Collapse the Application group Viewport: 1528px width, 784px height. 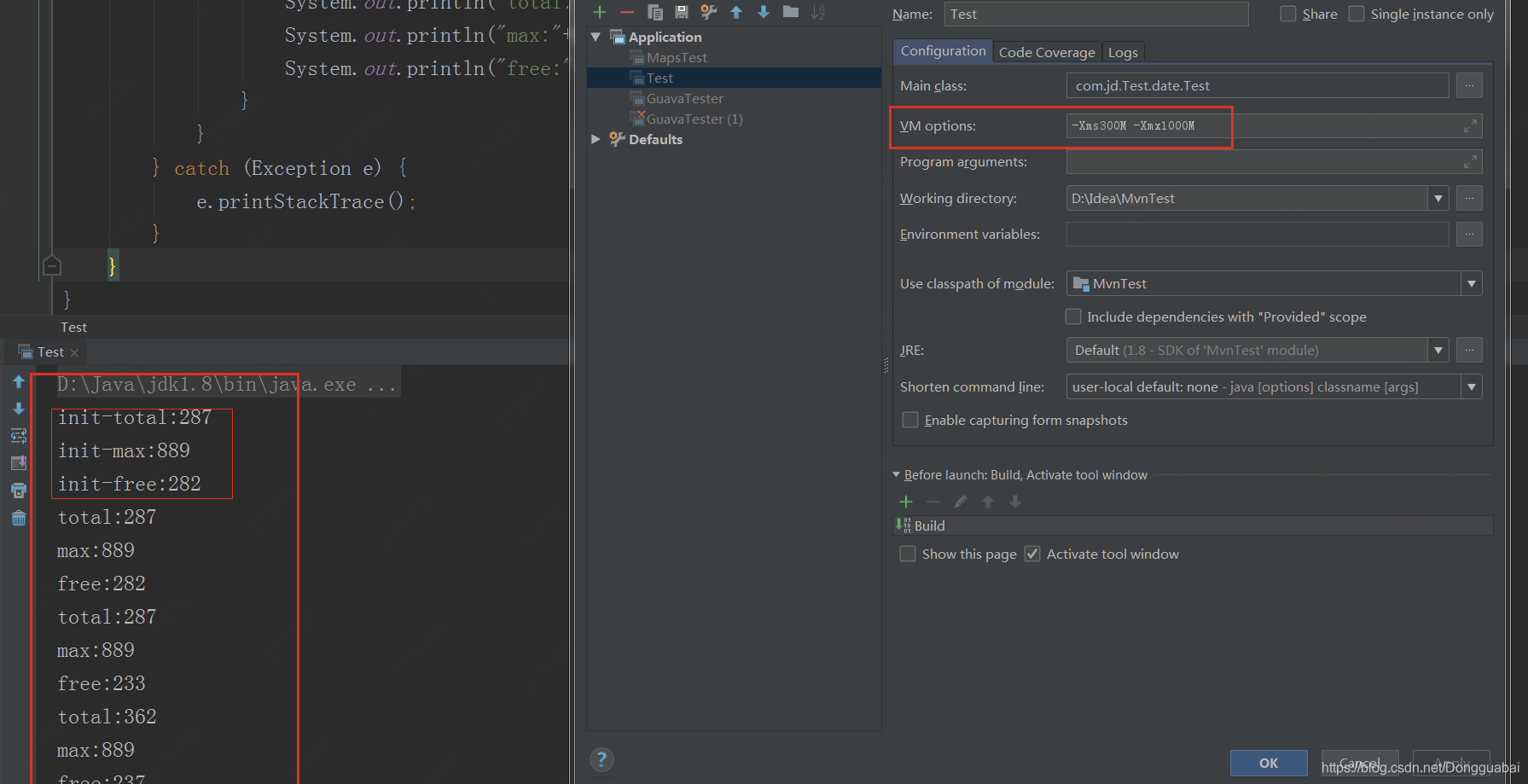(596, 37)
